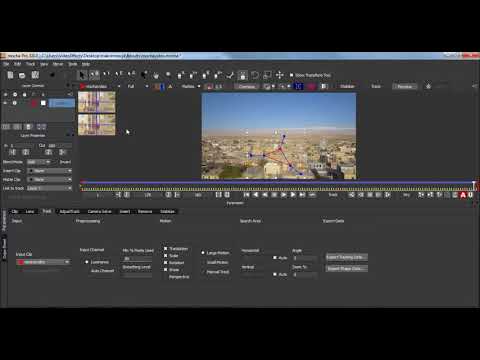
Task: Select the Rotate tool
Action: point(255,75)
